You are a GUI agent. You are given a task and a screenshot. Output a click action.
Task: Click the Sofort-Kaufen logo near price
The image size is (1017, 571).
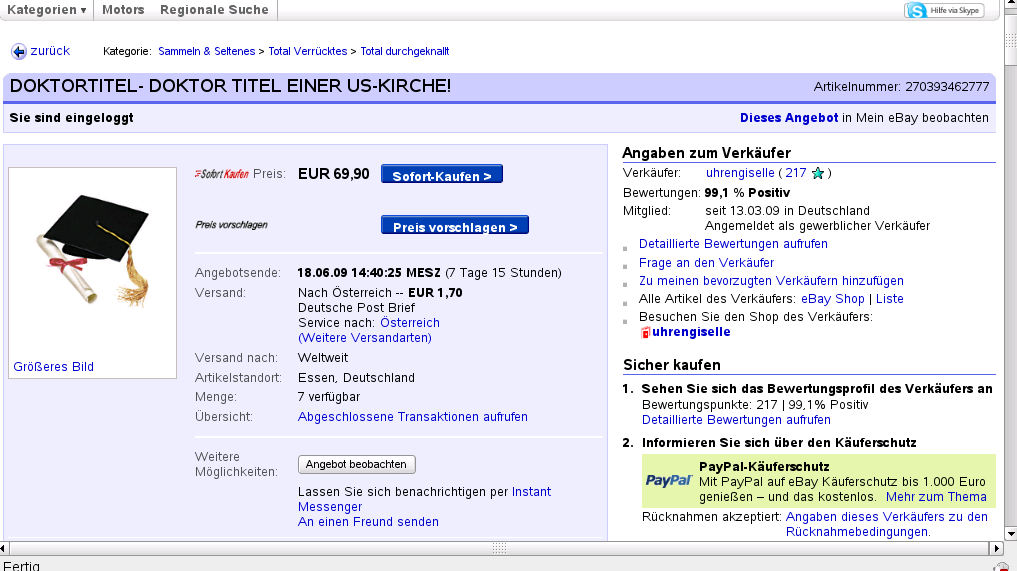point(221,174)
